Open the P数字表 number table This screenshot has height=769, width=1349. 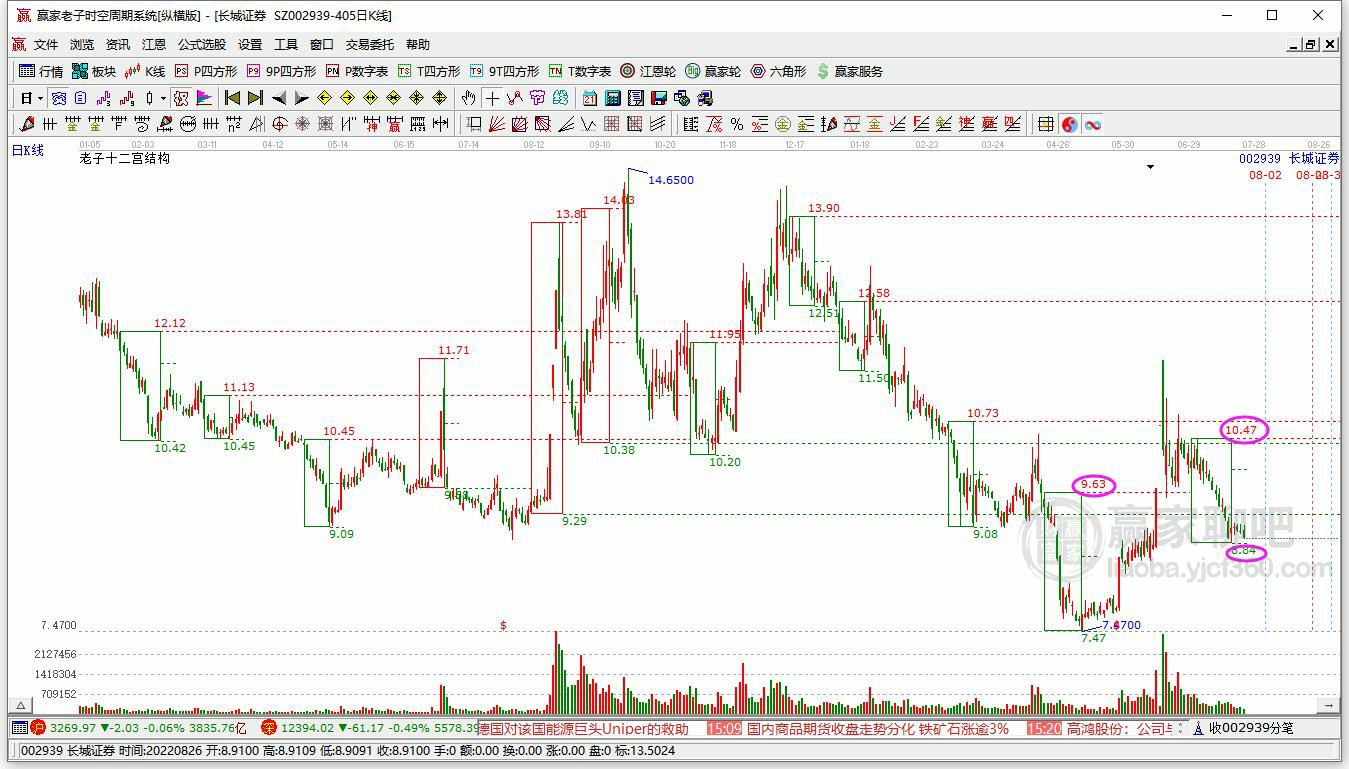click(357, 71)
